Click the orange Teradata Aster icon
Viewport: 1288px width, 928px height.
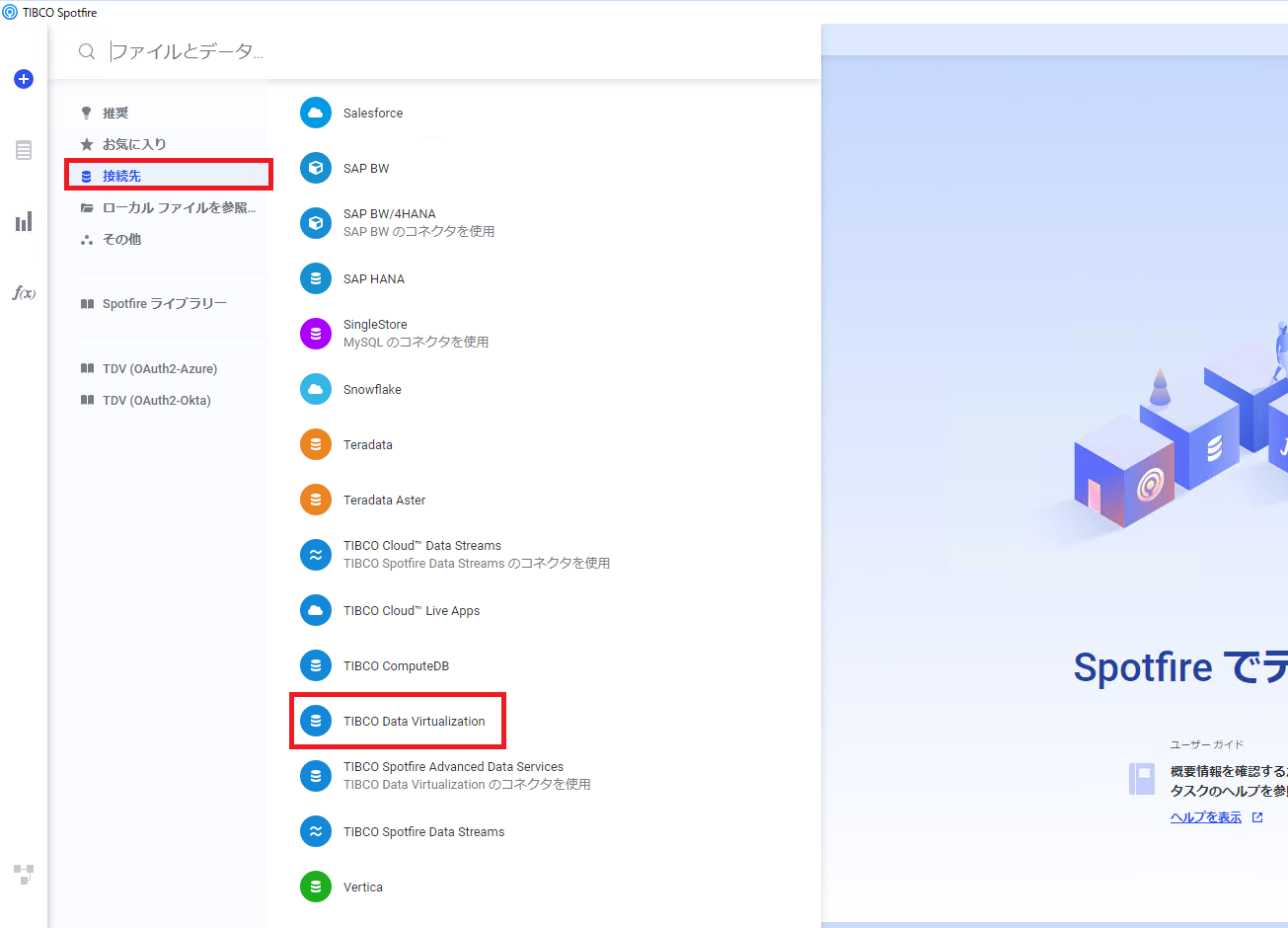tap(316, 501)
